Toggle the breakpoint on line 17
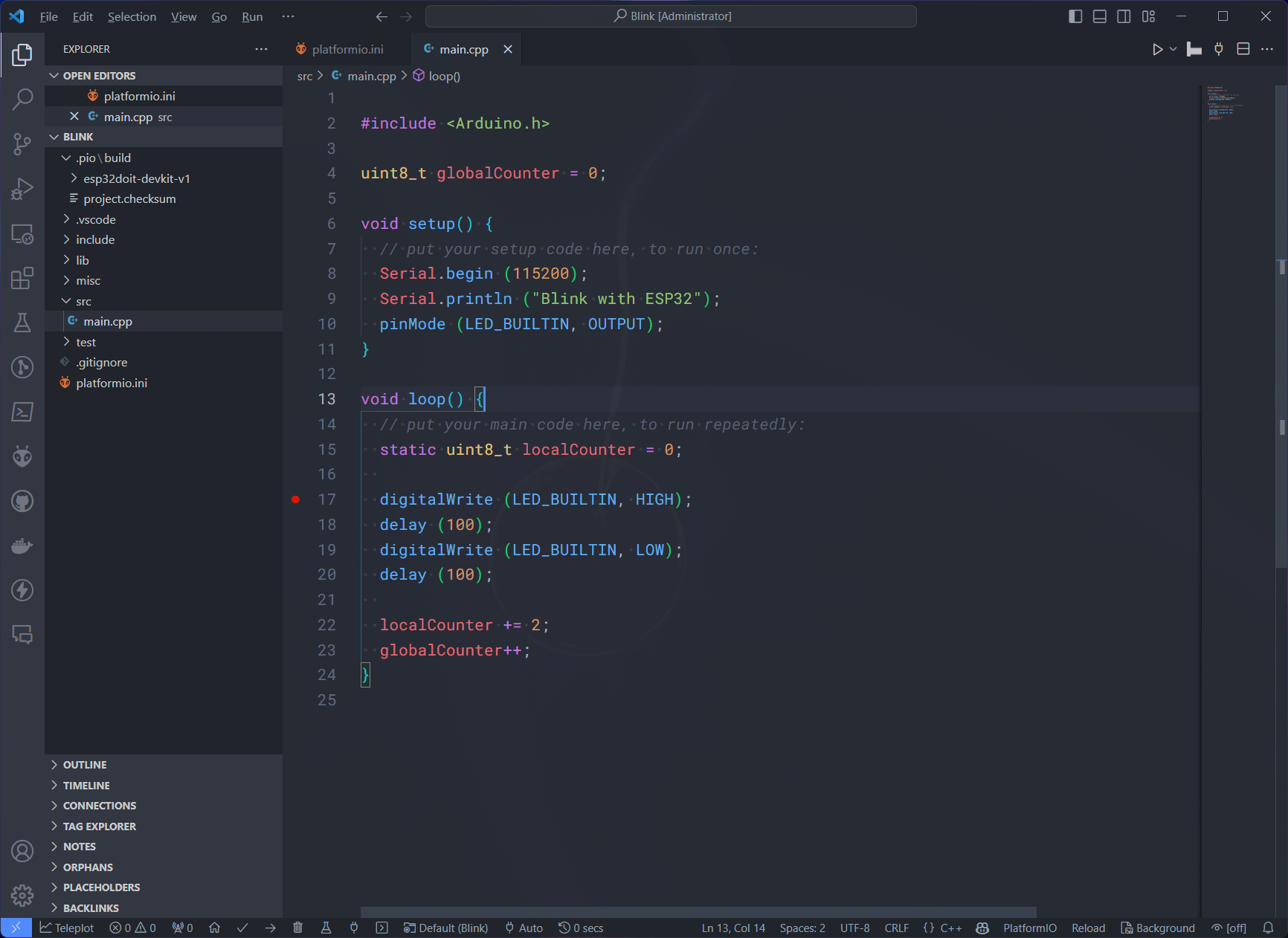This screenshot has width=1288, height=938. tap(296, 499)
